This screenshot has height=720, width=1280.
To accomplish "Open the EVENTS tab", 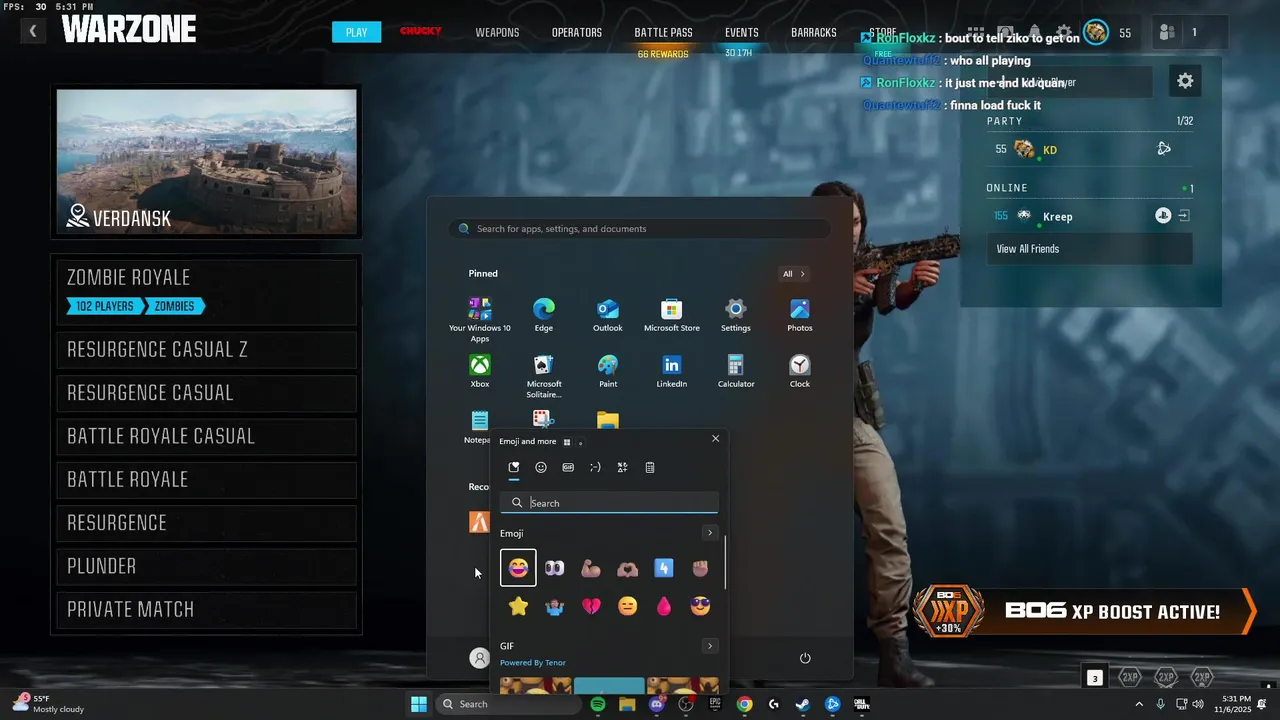I will pyautogui.click(x=742, y=32).
